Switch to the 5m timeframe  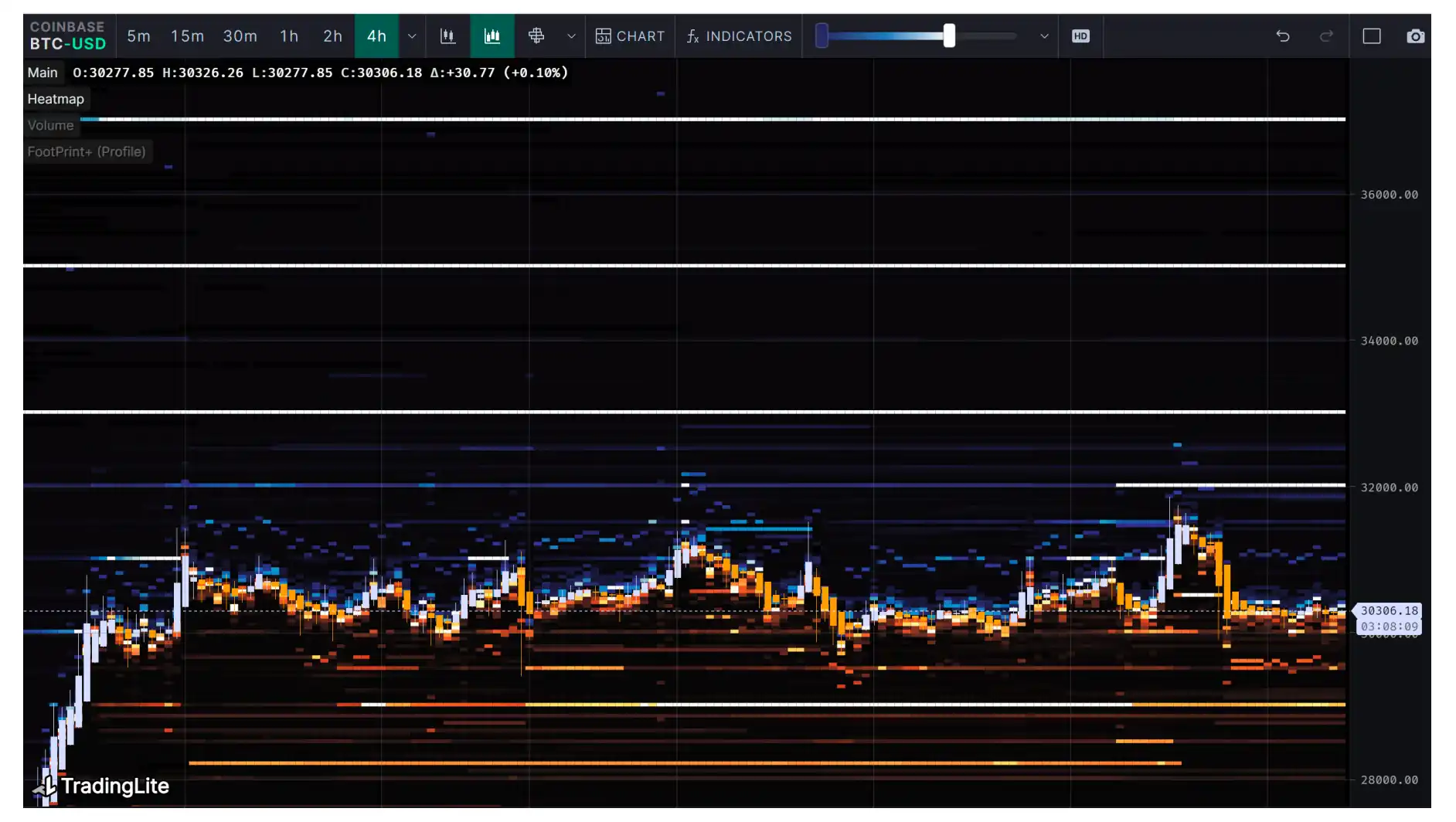[x=139, y=36]
